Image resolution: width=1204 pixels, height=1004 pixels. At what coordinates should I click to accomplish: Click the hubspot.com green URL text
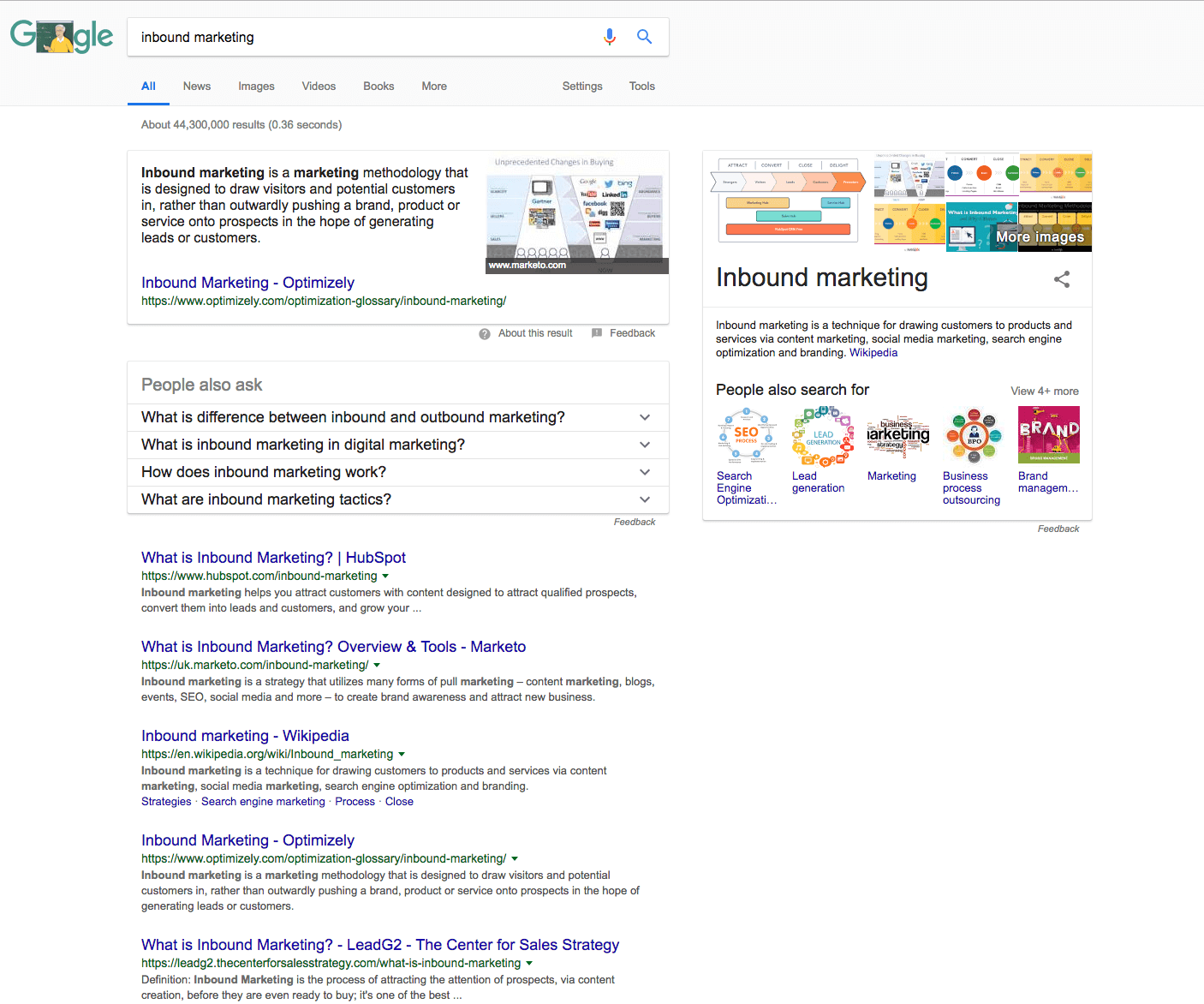(259, 577)
